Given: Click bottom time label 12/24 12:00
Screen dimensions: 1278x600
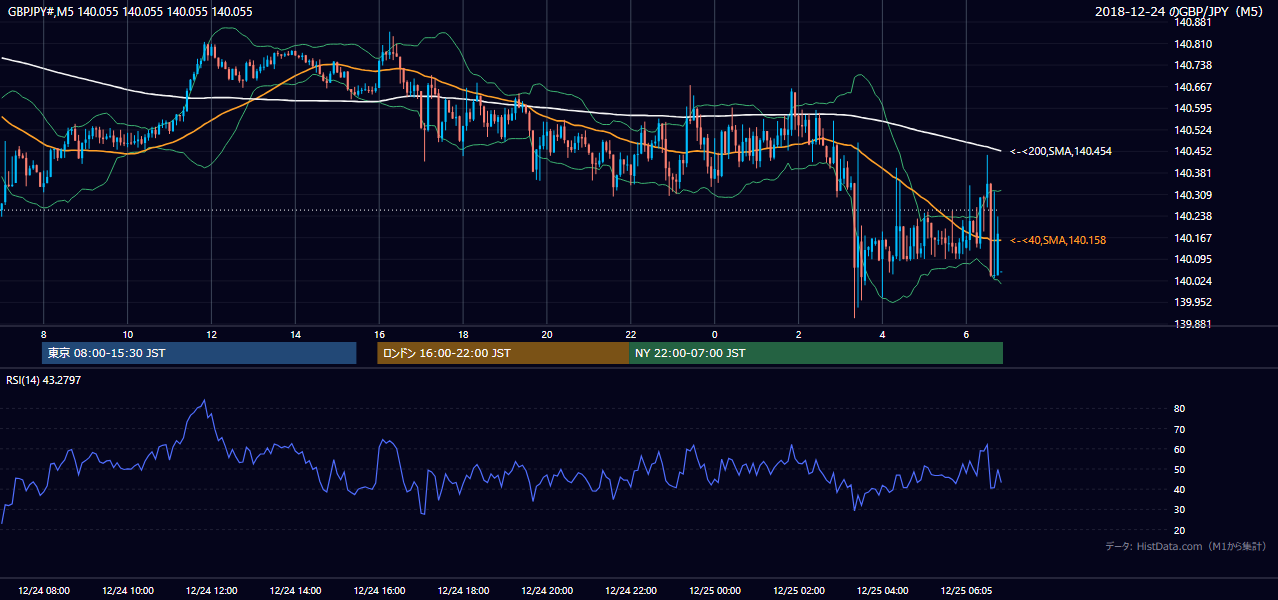Looking at the screenshot, I should 211,591.
